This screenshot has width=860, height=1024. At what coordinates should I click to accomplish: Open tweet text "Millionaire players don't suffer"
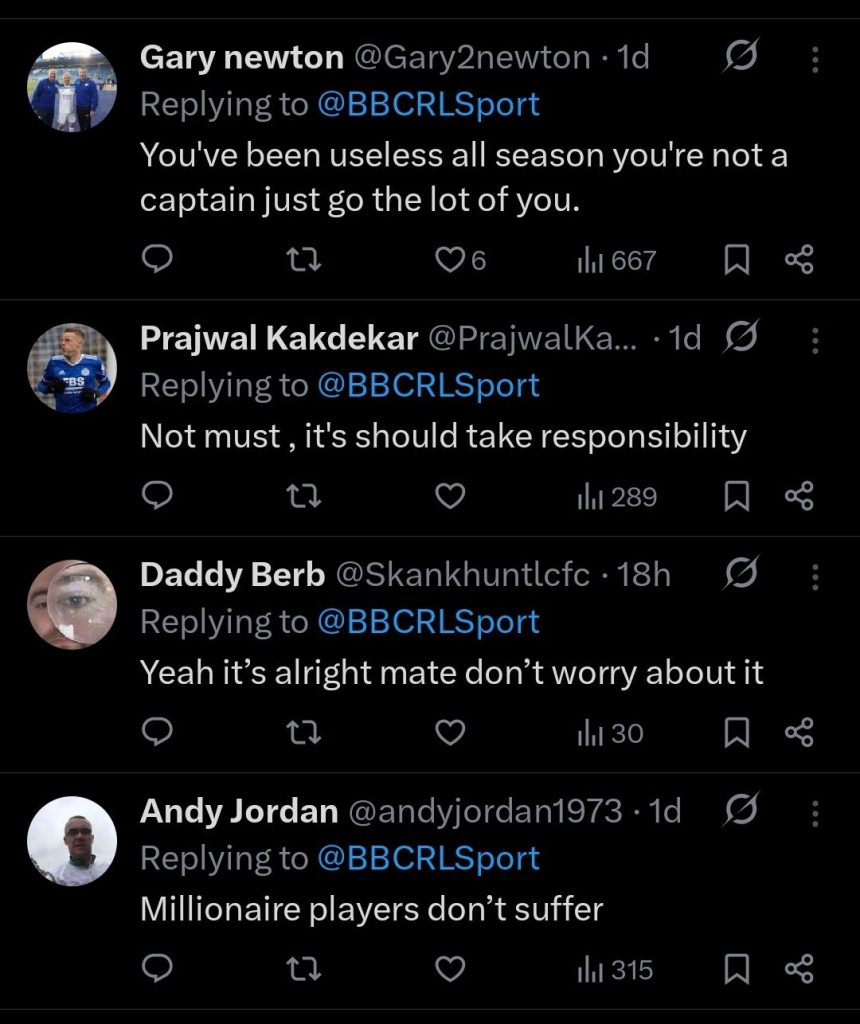click(371, 909)
